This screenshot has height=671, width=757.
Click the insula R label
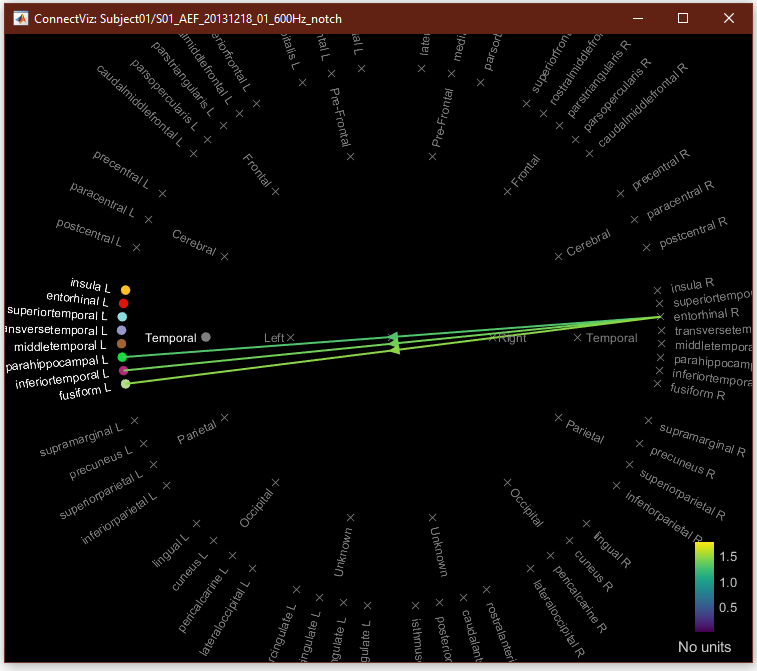coord(692,285)
